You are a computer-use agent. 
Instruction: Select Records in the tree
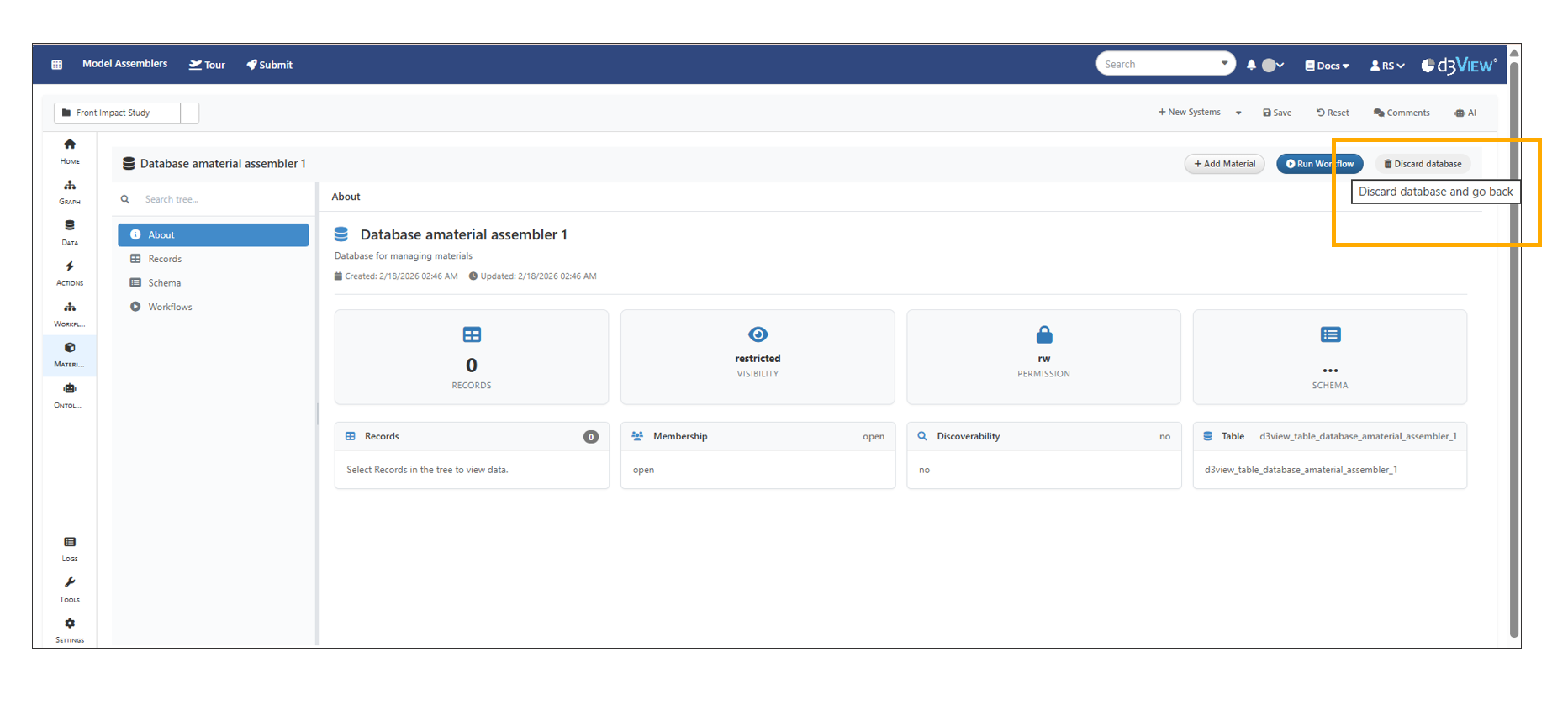[x=165, y=259]
